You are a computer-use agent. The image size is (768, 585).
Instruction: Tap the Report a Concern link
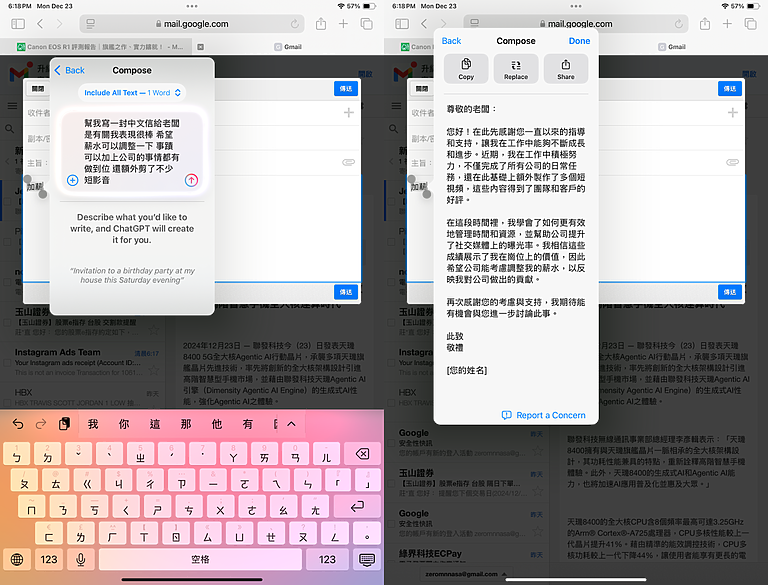[544, 415]
